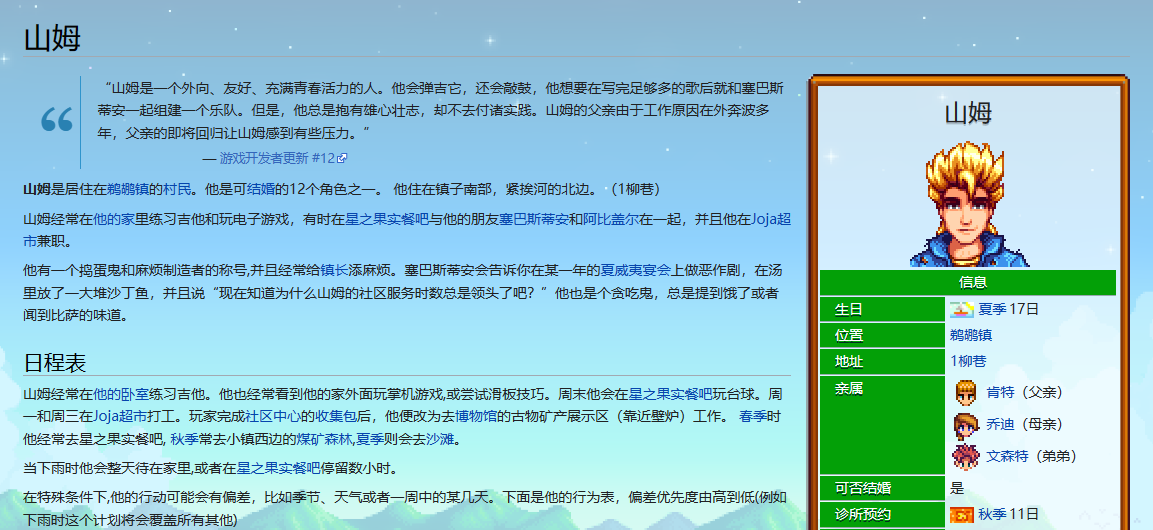Click Jodi's portrait icon next to 乔迪
This screenshot has width=1153, height=530.
(965, 425)
